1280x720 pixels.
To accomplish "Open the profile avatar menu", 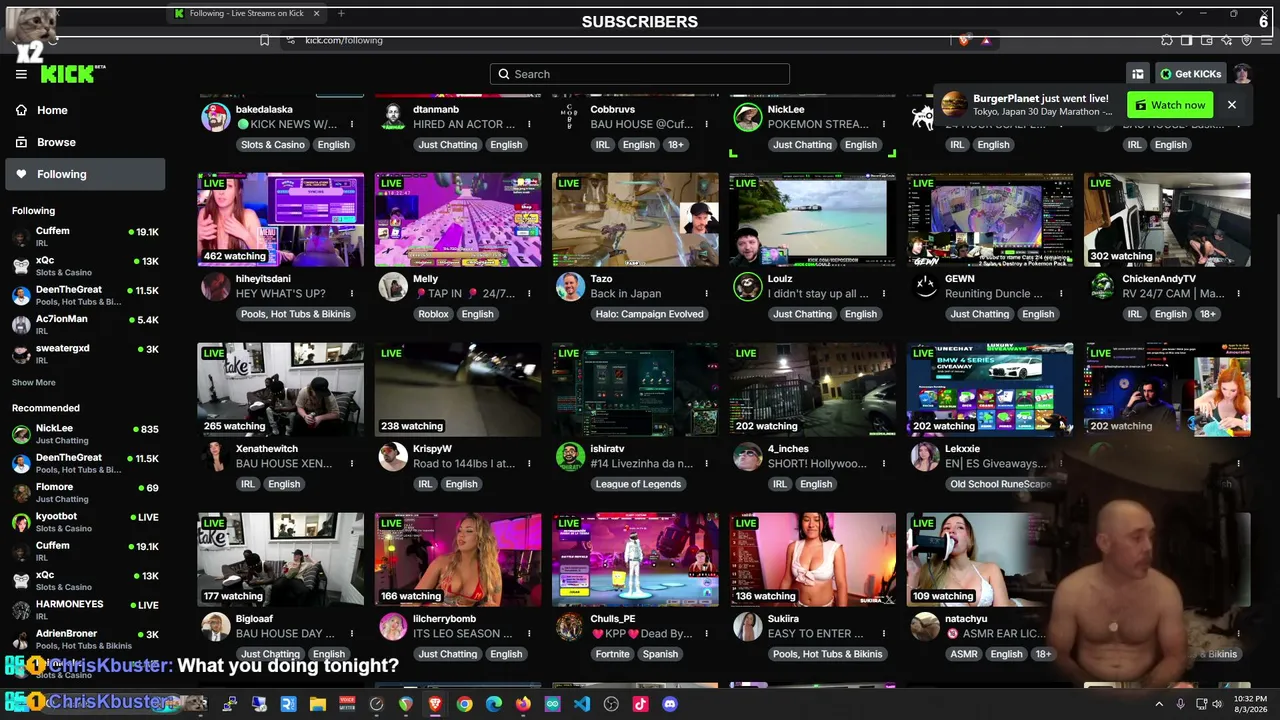I will click(x=1242, y=74).
